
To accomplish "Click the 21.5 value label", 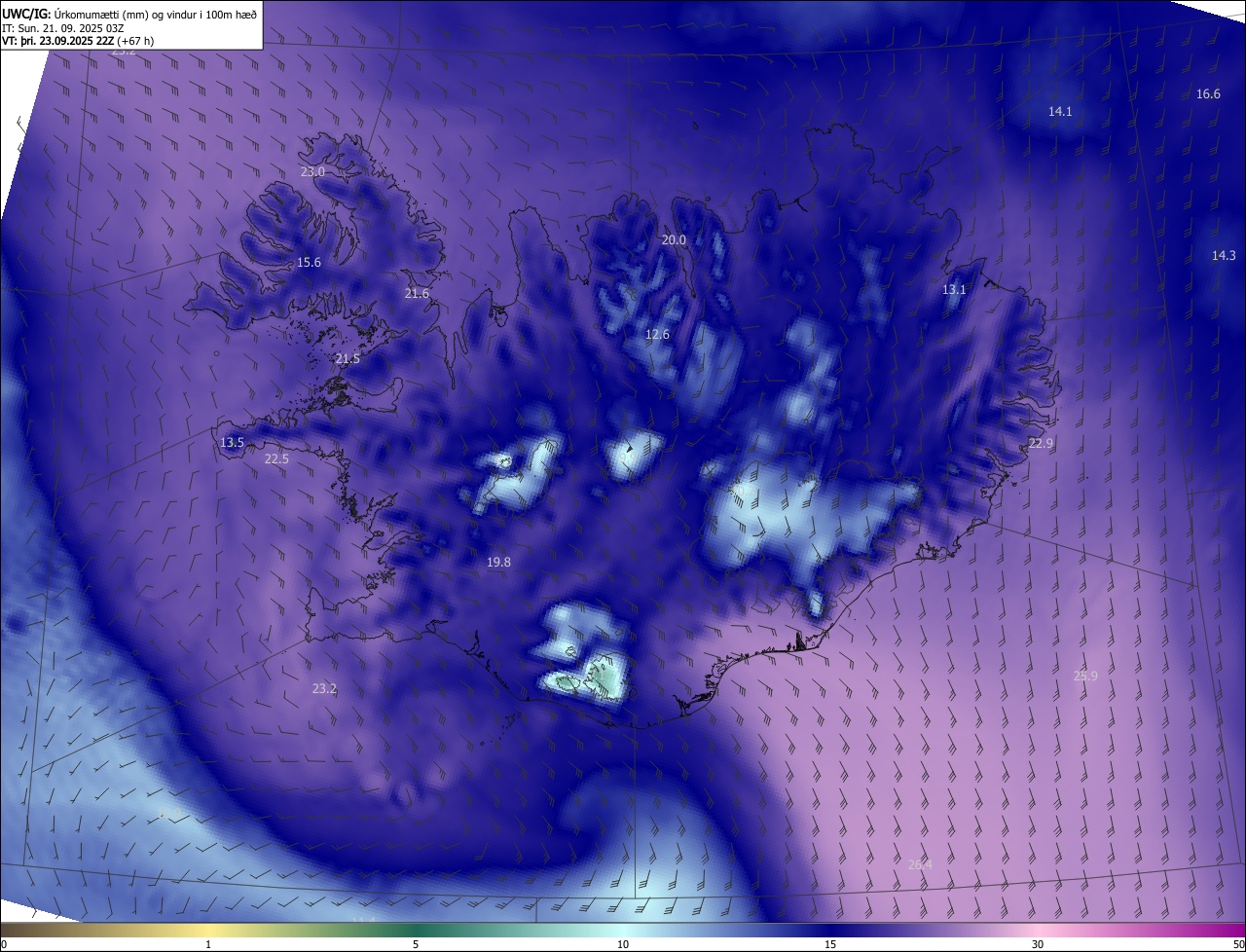I will [348, 358].
